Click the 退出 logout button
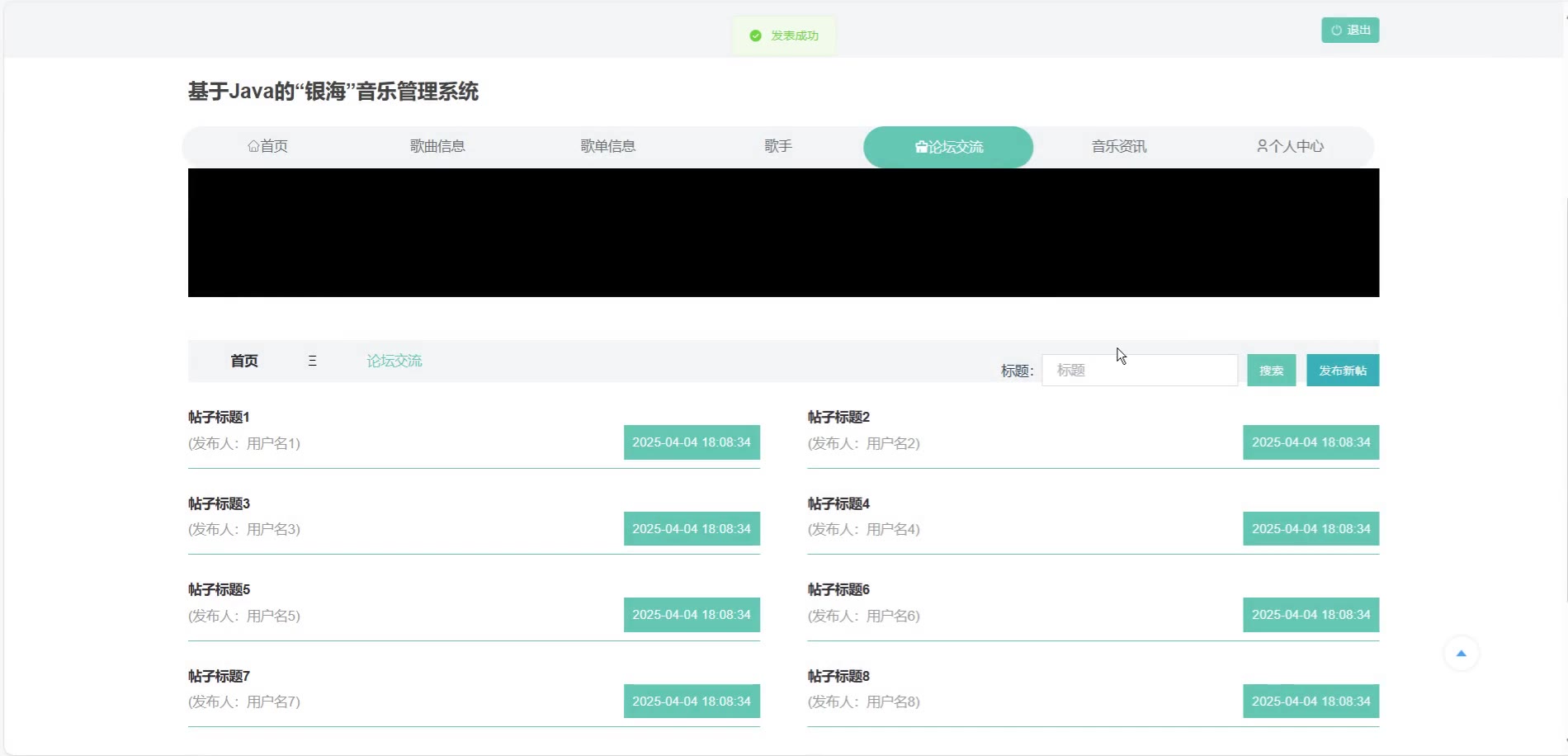 1350,31
